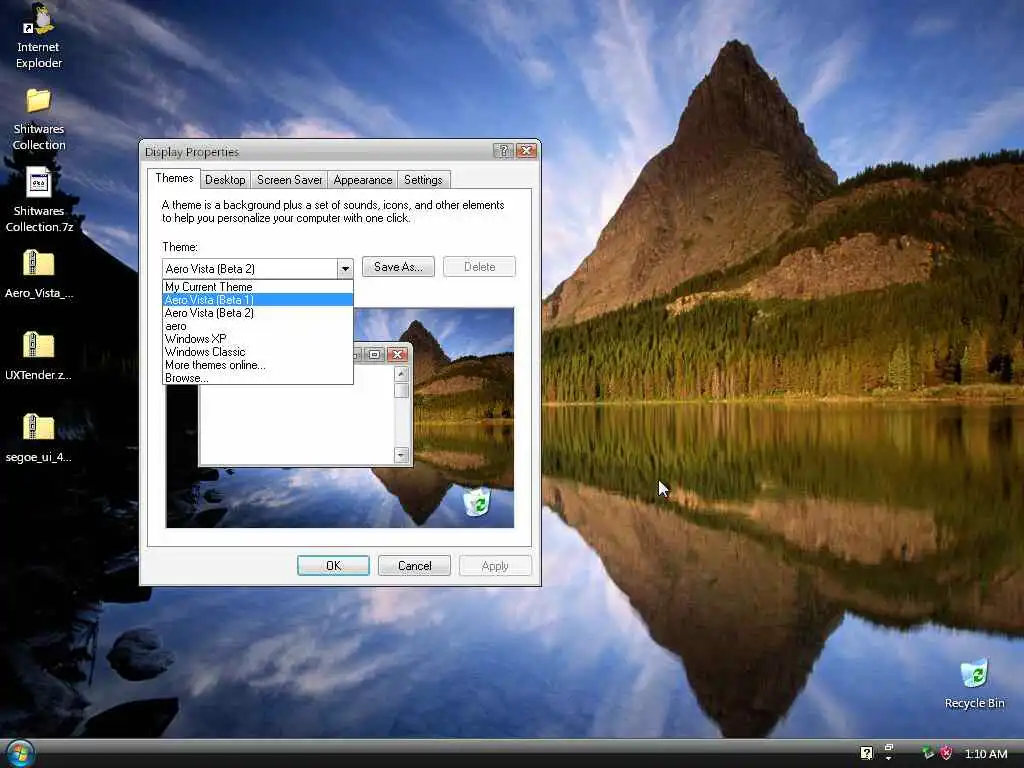Close the Display Properties dialog
The height and width of the screenshot is (768, 1024).
[526, 151]
